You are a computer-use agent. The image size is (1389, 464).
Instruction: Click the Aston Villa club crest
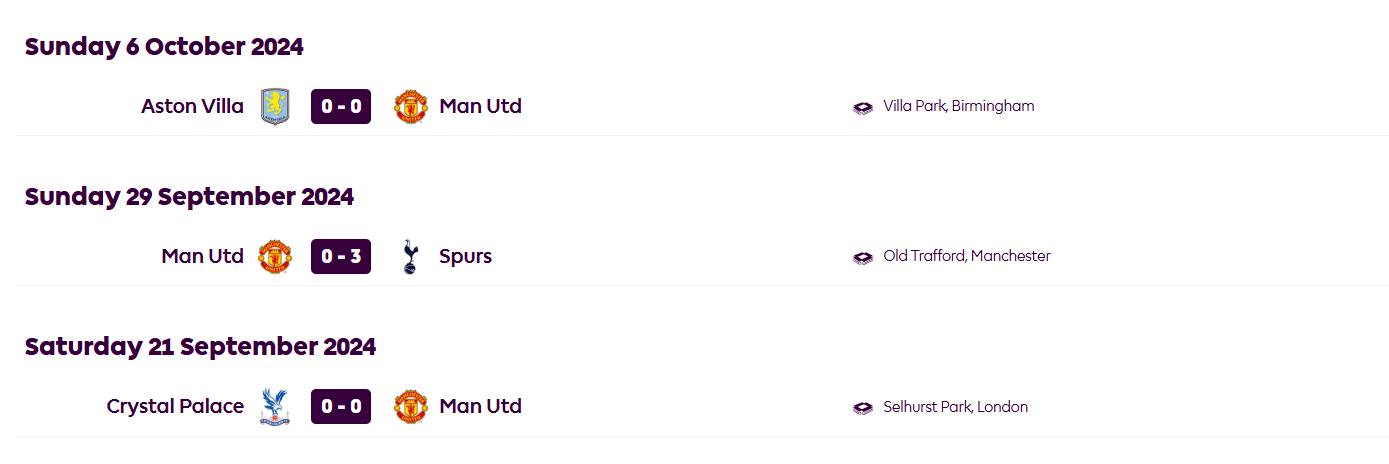click(274, 106)
